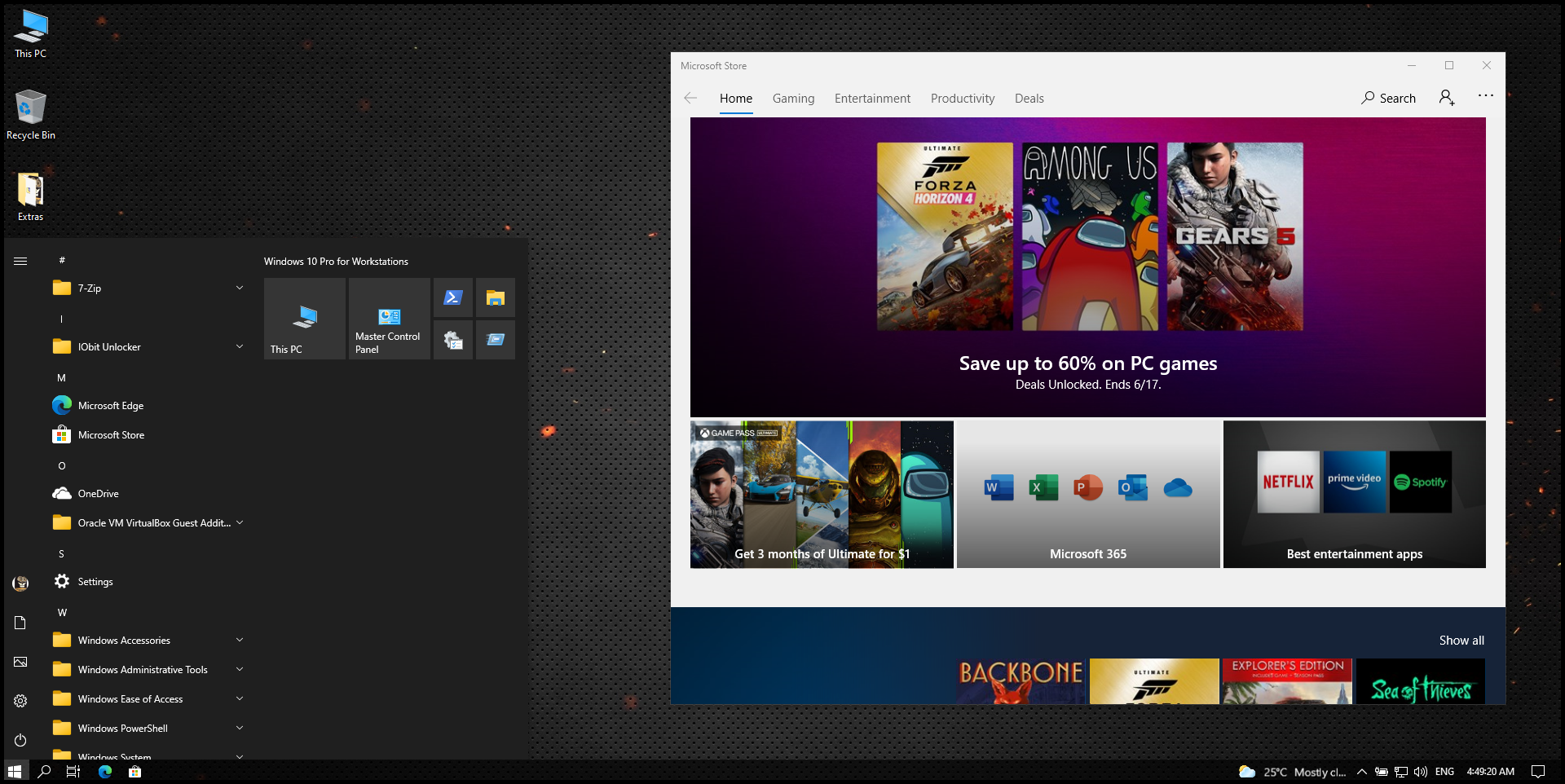
Task: Open the Master Control Panel tile
Action: pyautogui.click(x=390, y=319)
